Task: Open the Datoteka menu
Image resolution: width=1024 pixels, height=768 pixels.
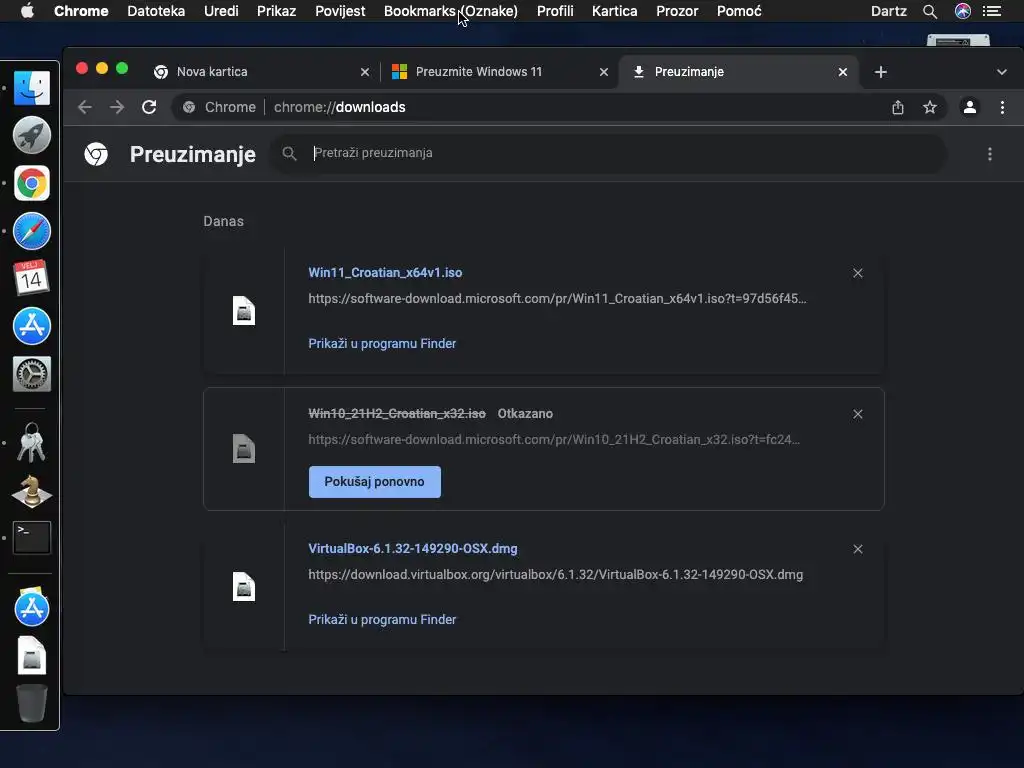Action: point(156,11)
